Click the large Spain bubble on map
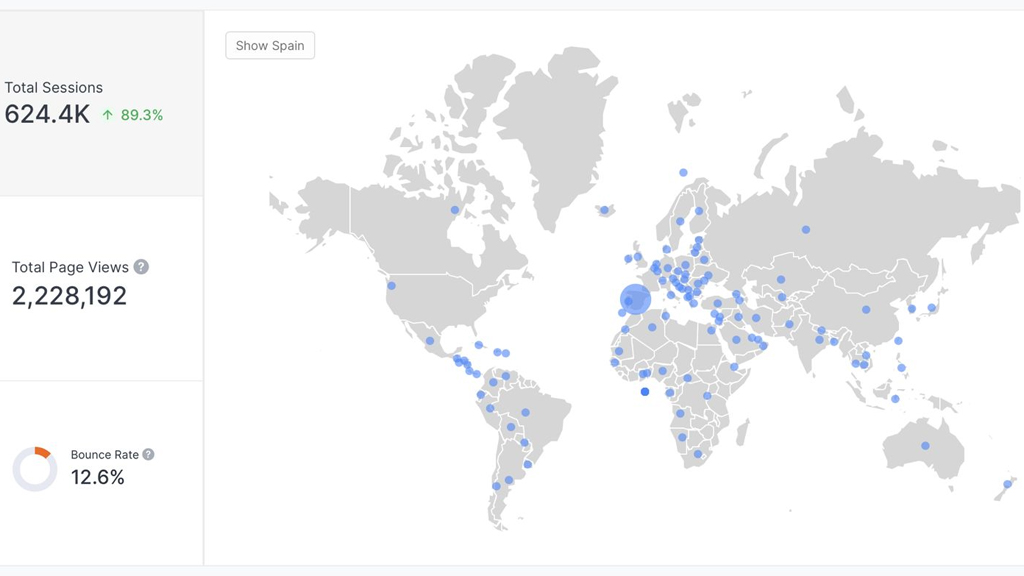The image size is (1024, 576). click(635, 299)
